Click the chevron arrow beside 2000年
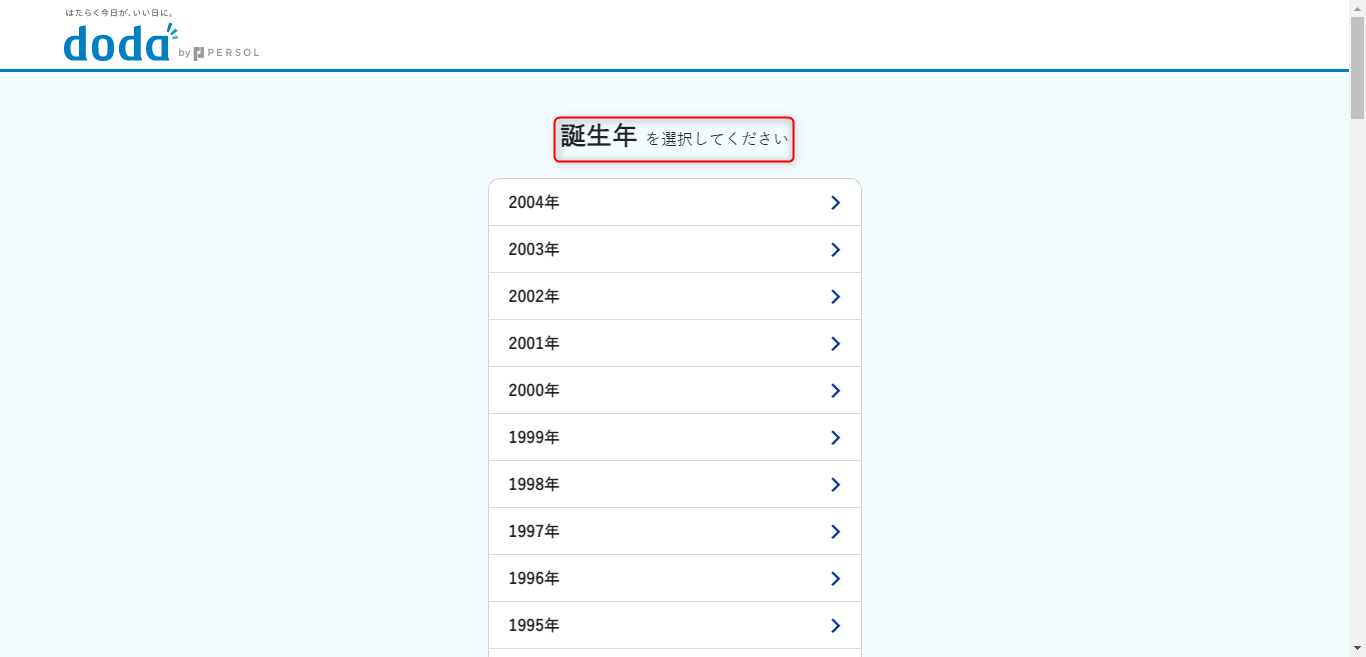Viewport: 1366px width, 657px height. point(835,391)
